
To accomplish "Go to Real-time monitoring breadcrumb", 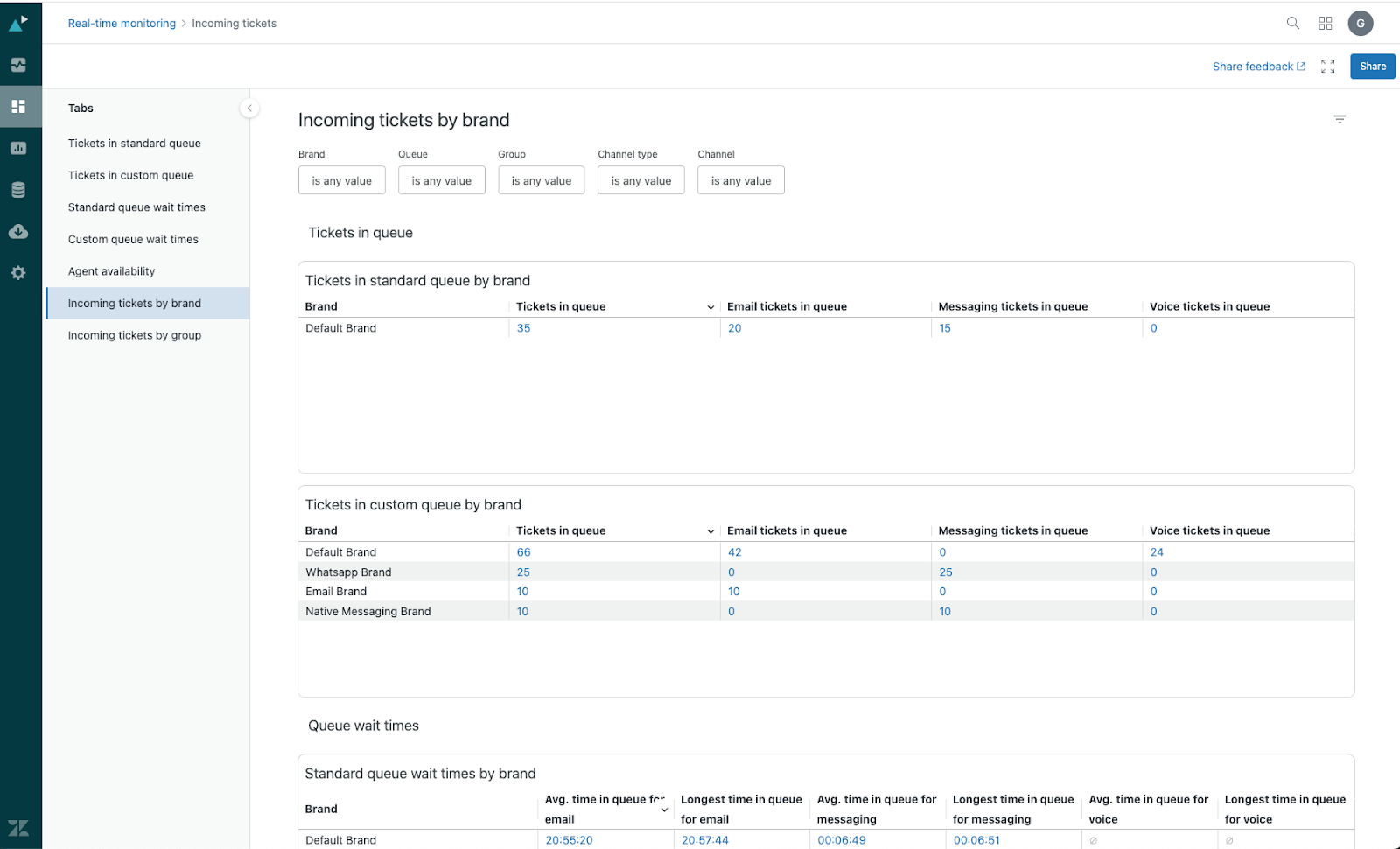I will click(122, 24).
